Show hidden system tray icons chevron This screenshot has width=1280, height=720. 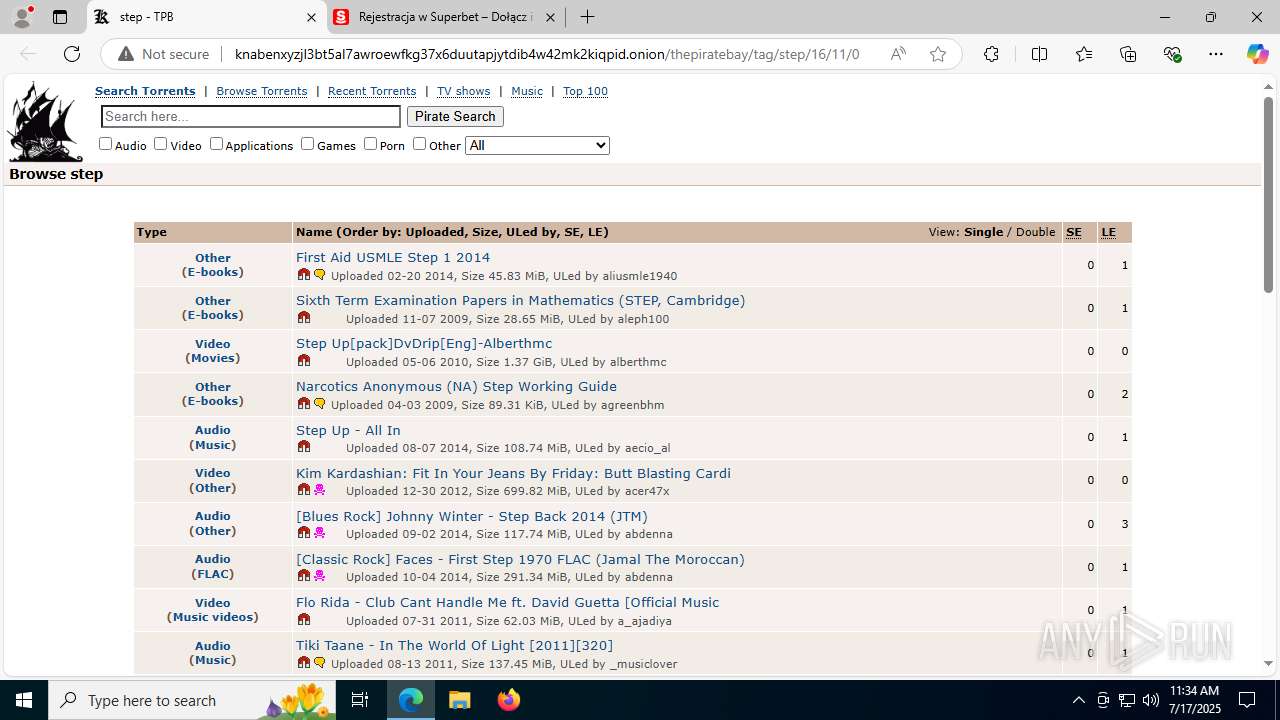click(1078, 700)
